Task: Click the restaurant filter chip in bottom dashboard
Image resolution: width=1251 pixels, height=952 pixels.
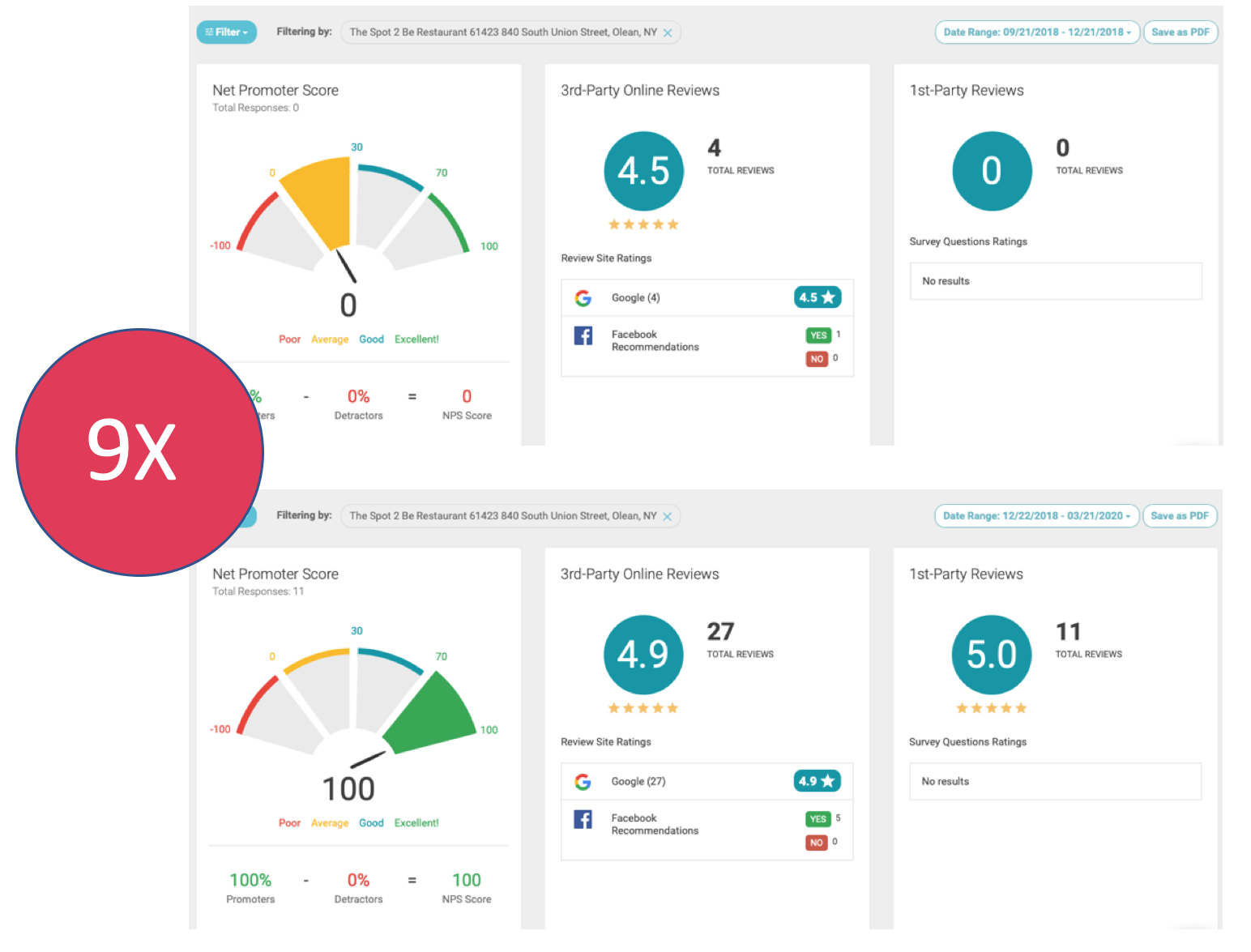Action: click(510, 516)
